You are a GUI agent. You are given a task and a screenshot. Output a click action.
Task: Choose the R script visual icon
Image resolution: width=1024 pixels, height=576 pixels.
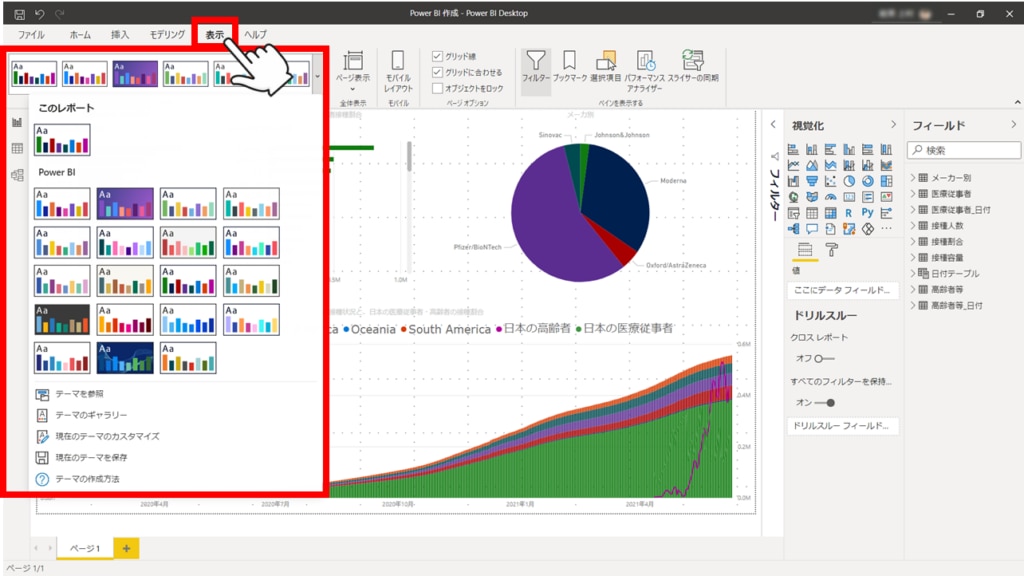[x=849, y=213]
